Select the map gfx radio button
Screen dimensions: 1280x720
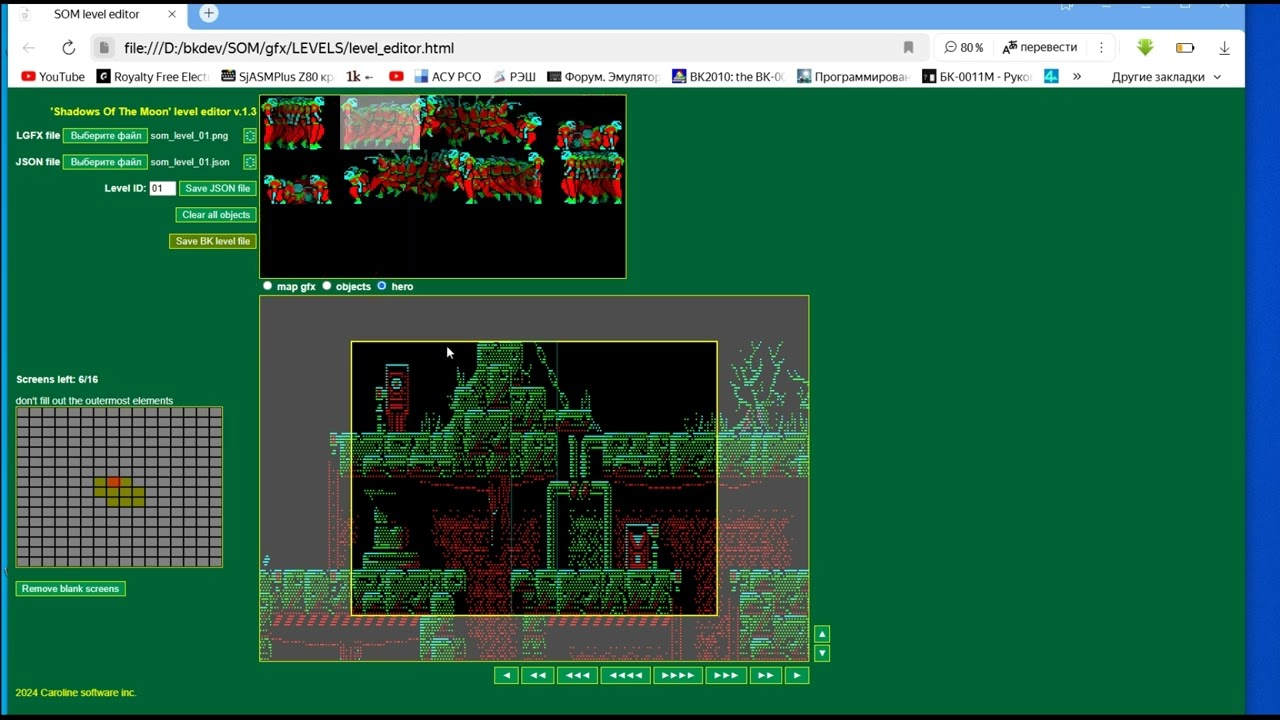267,286
